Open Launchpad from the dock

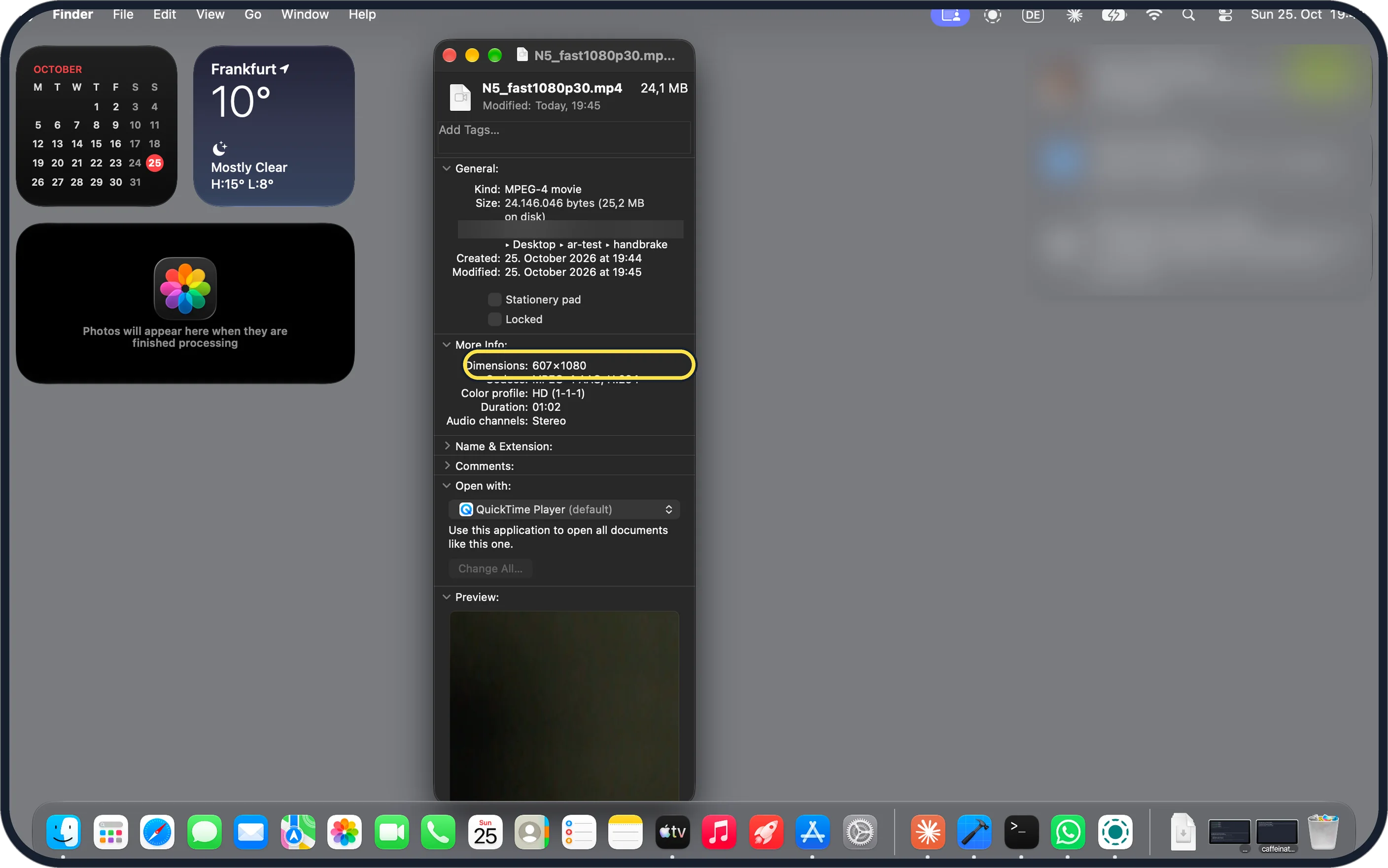coord(111,832)
